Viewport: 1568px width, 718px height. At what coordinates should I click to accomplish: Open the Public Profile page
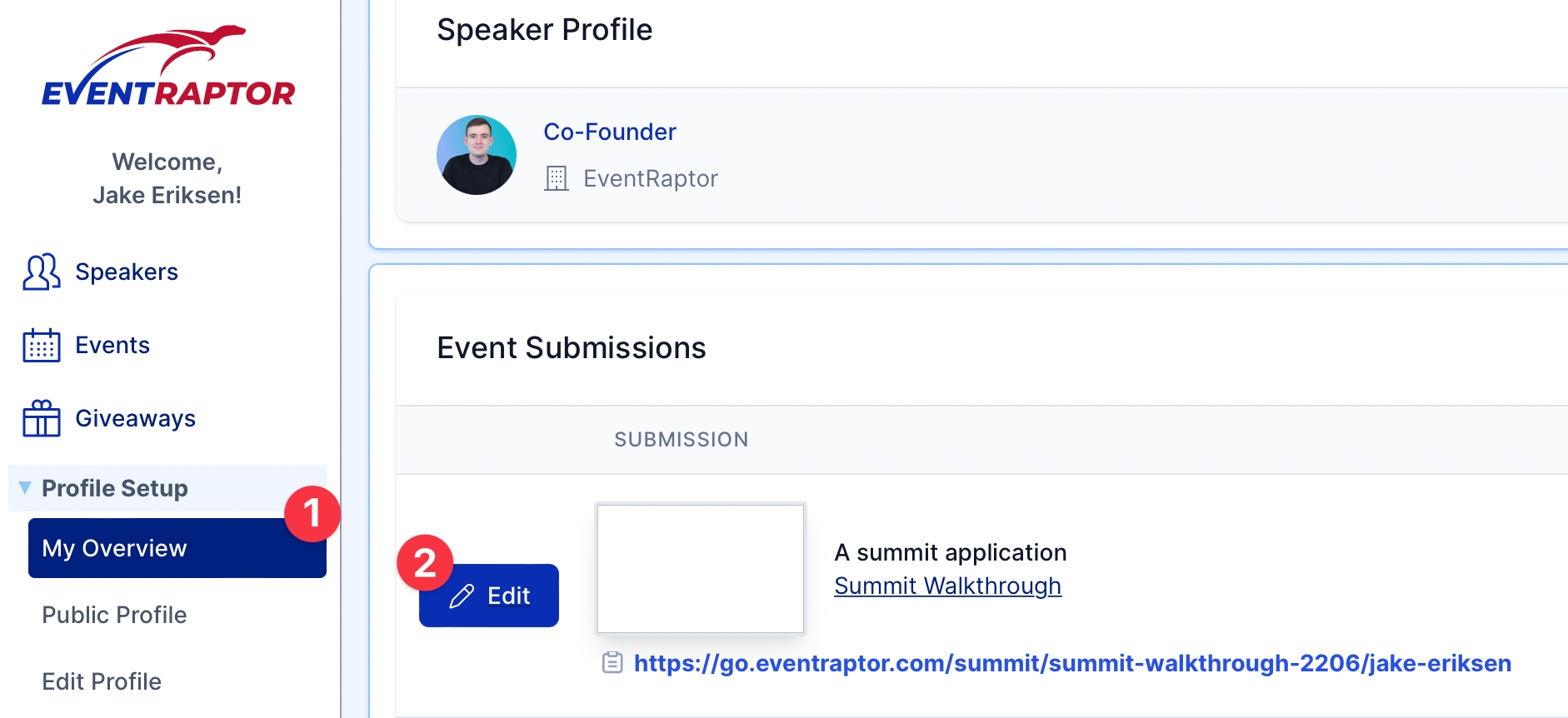(114, 615)
